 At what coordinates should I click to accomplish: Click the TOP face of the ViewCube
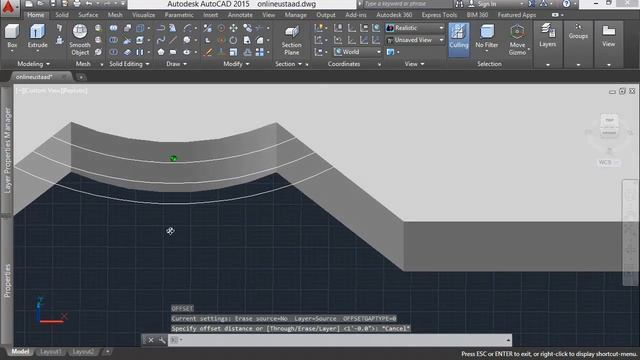click(609, 120)
